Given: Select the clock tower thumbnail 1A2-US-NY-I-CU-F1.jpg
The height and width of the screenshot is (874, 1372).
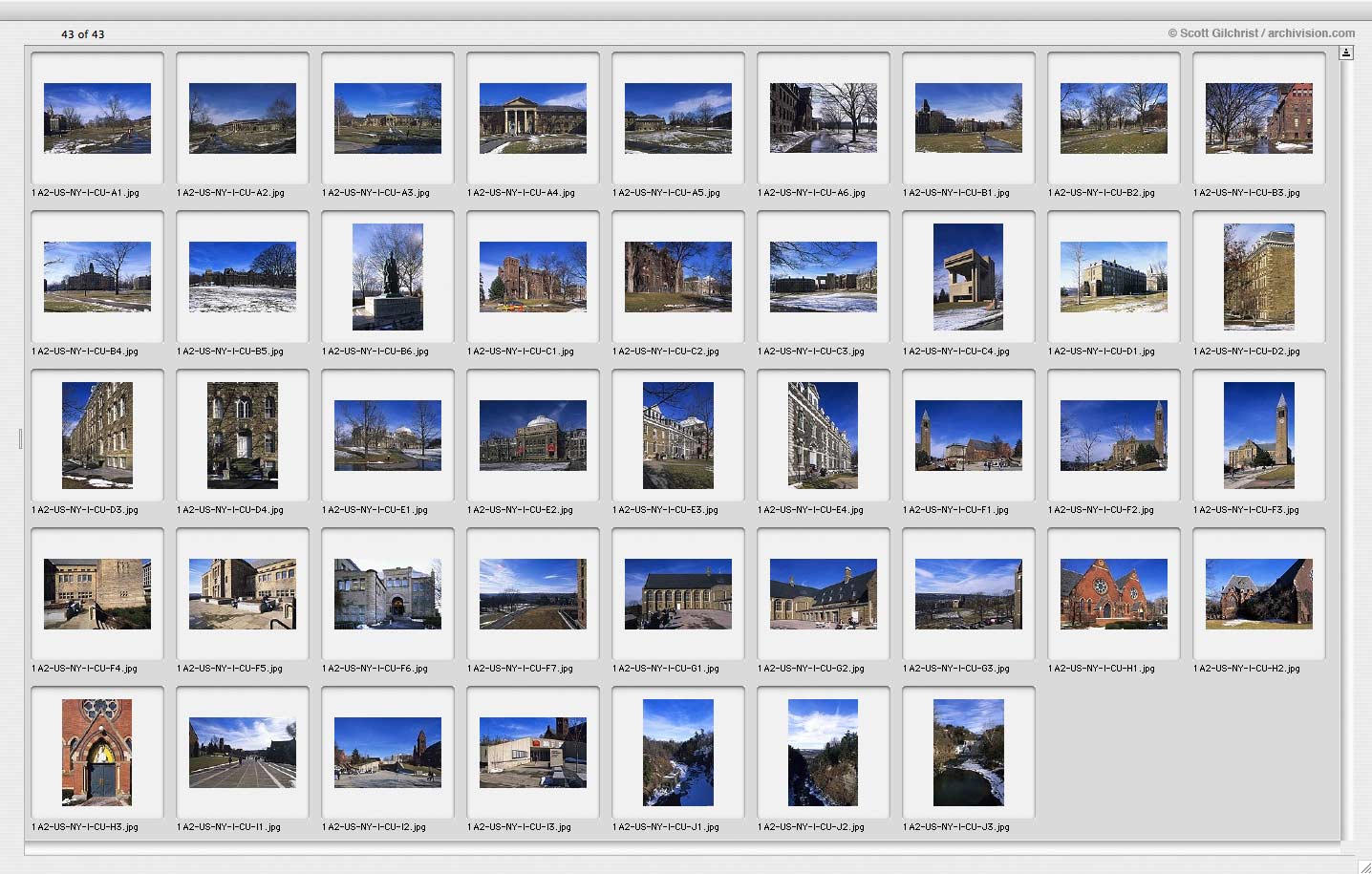Looking at the screenshot, I should click(969, 436).
